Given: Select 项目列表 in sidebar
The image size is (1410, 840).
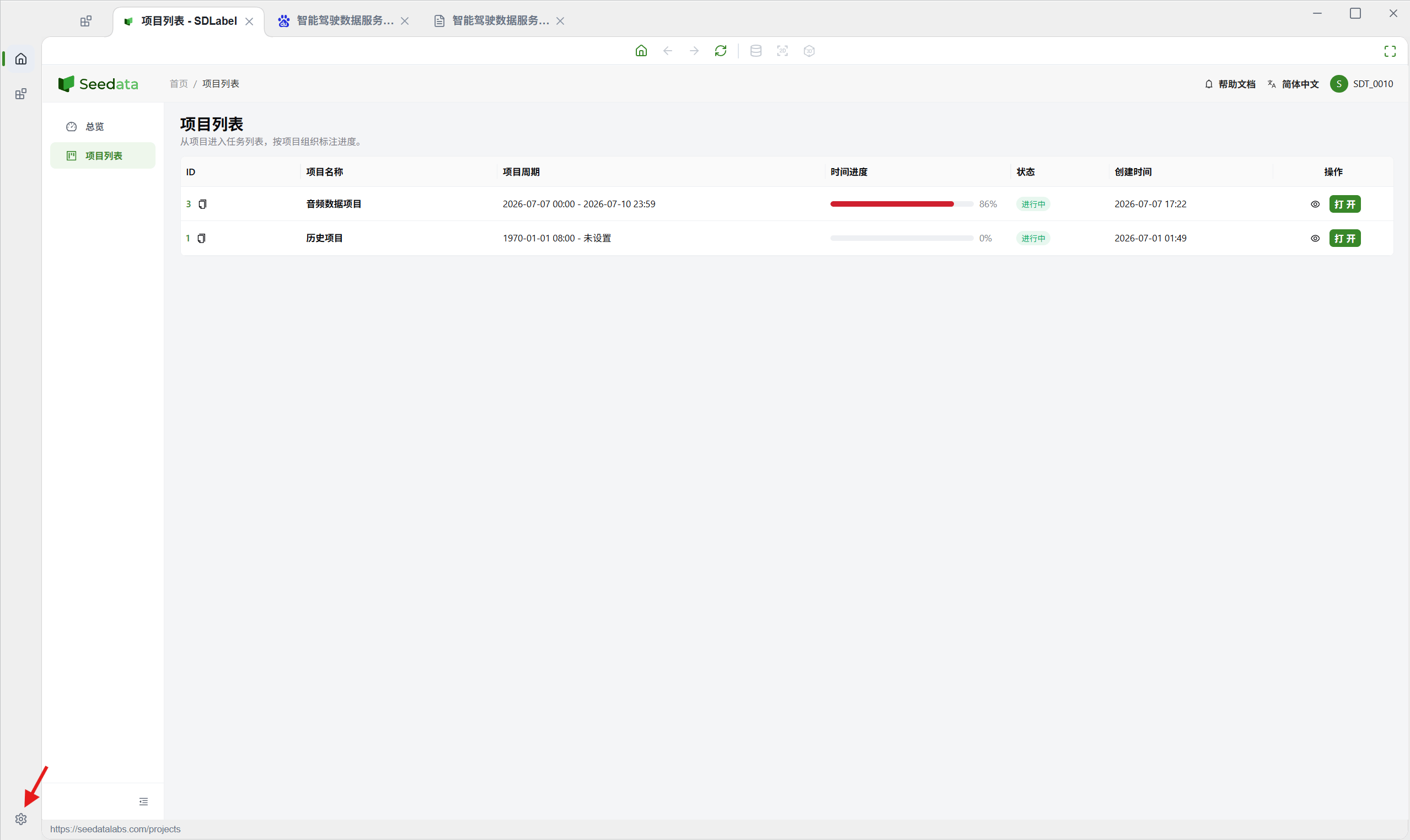Looking at the screenshot, I should [x=103, y=155].
